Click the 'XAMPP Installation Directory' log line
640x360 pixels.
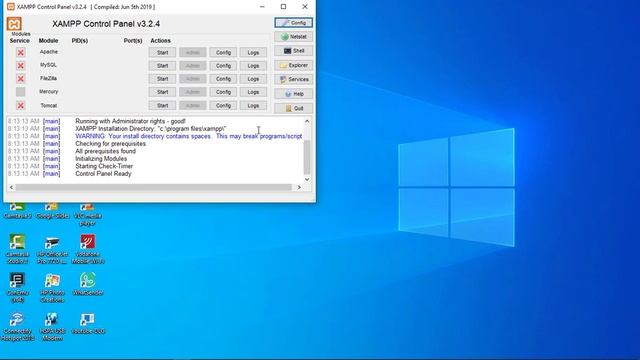(151, 129)
